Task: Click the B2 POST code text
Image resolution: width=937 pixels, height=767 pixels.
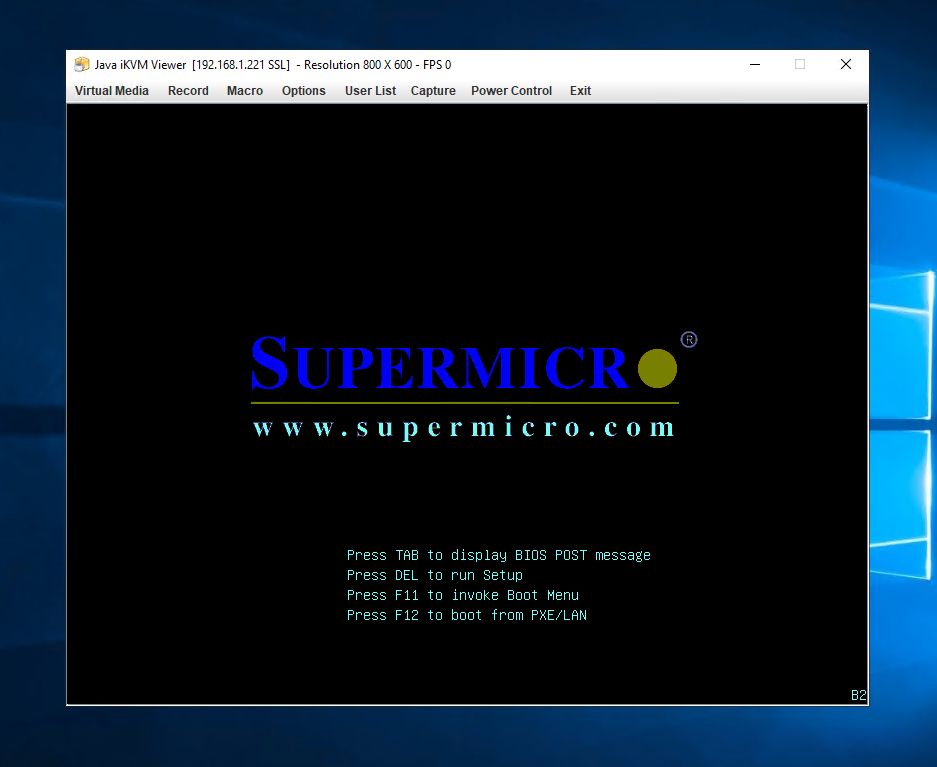Action: tap(859, 695)
